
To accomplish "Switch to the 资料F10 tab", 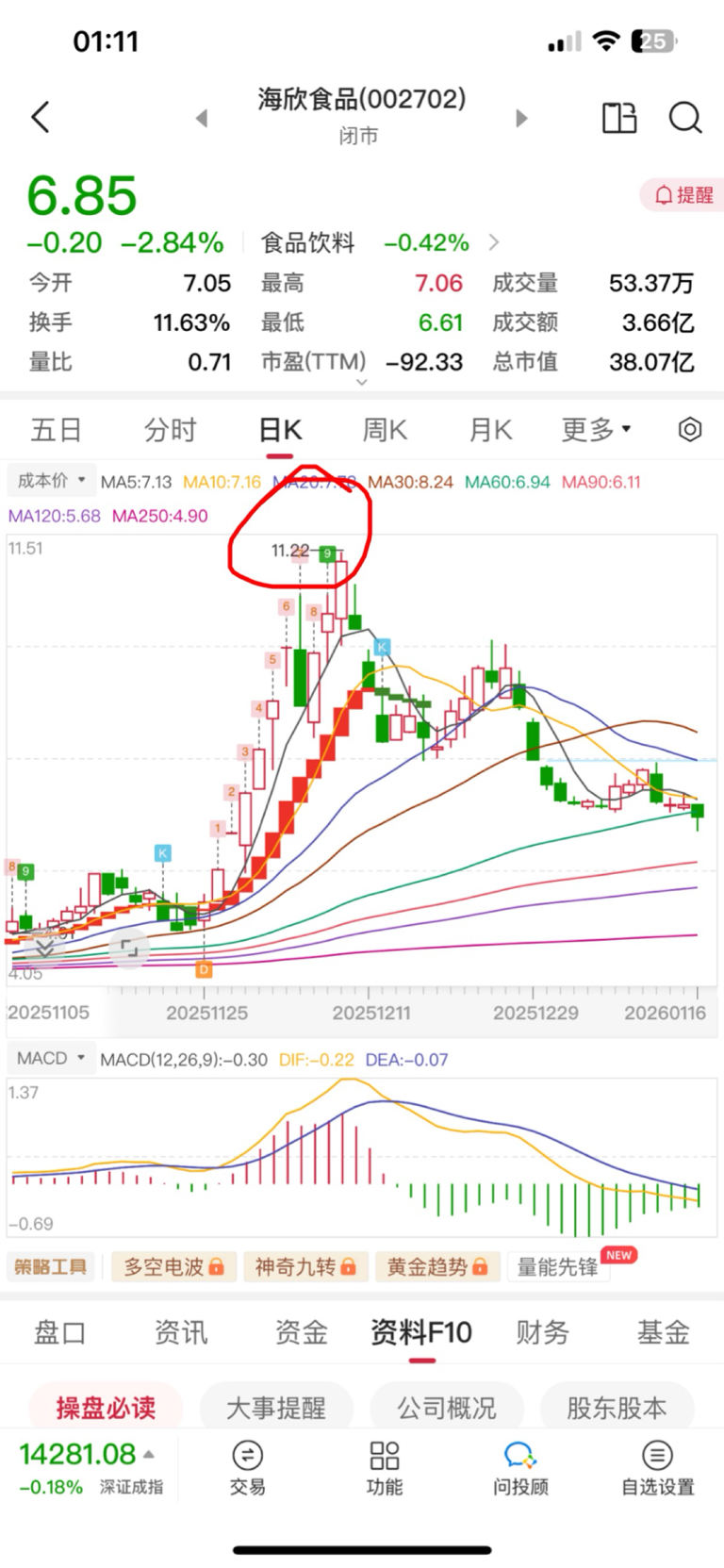I will [421, 1332].
